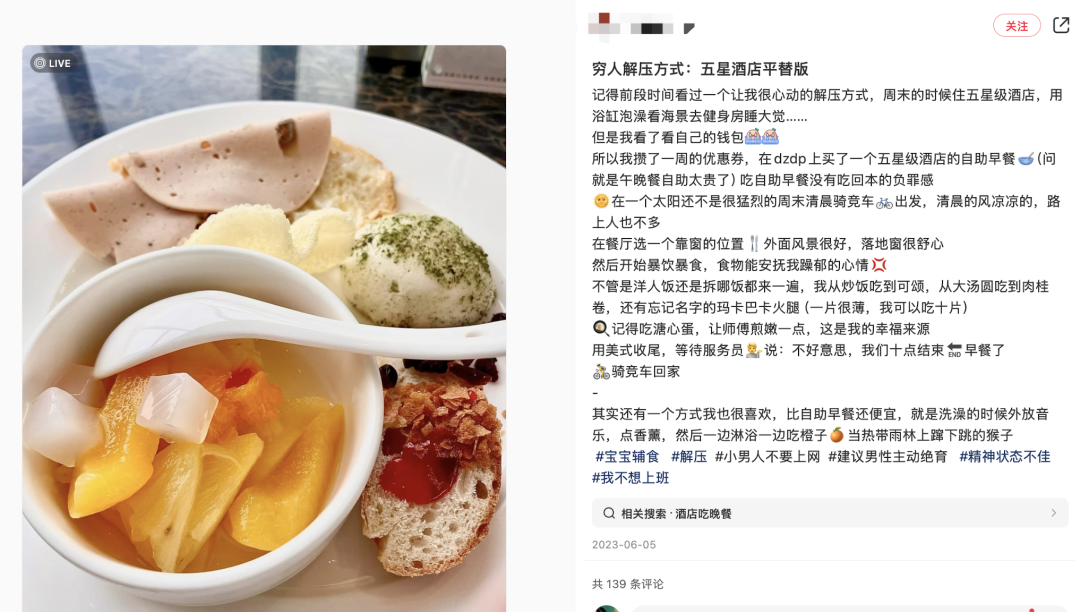1080x612 pixels.
Task: Click the share icon at top right
Action: pyautogui.click(x=1061, y=25)
